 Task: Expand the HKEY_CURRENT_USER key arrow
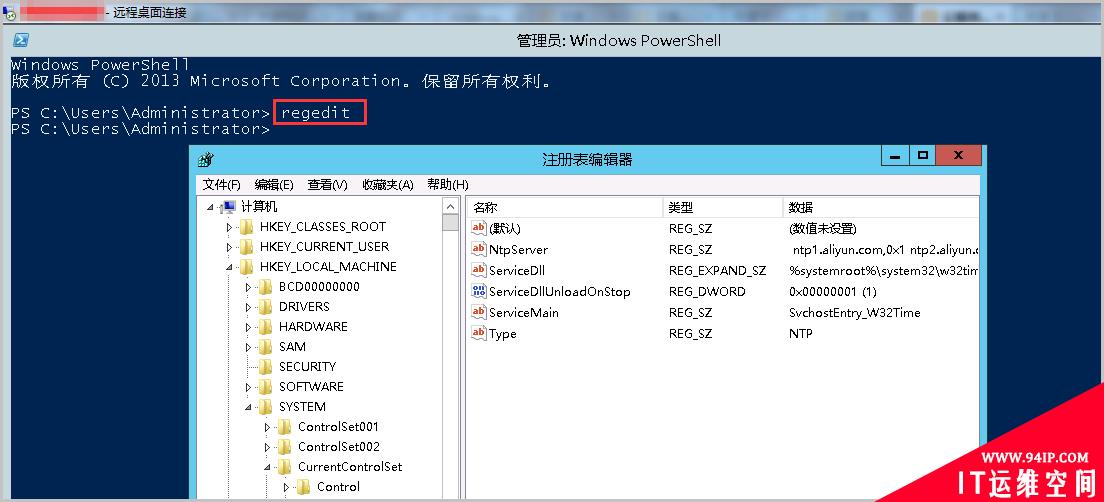(x=229, y=247)
